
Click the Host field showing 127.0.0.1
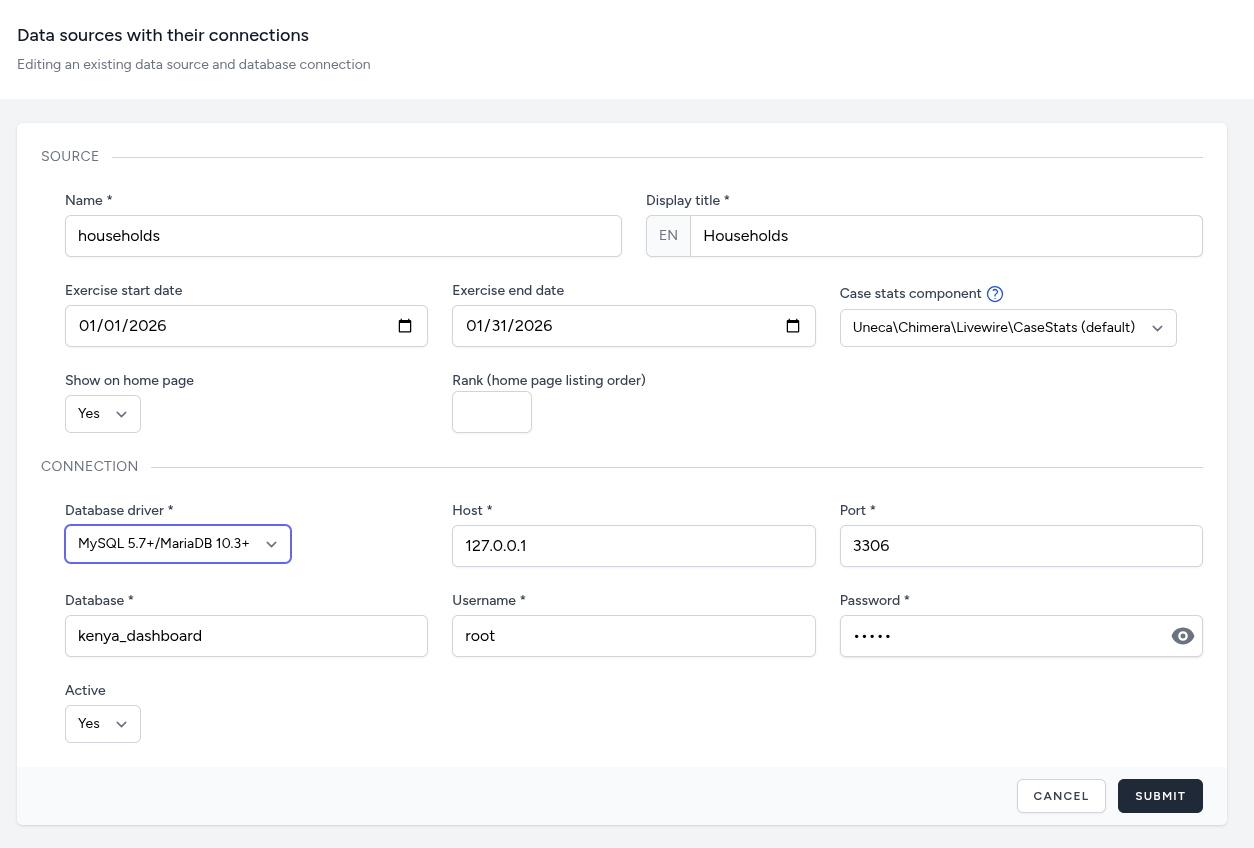(633, 546)
